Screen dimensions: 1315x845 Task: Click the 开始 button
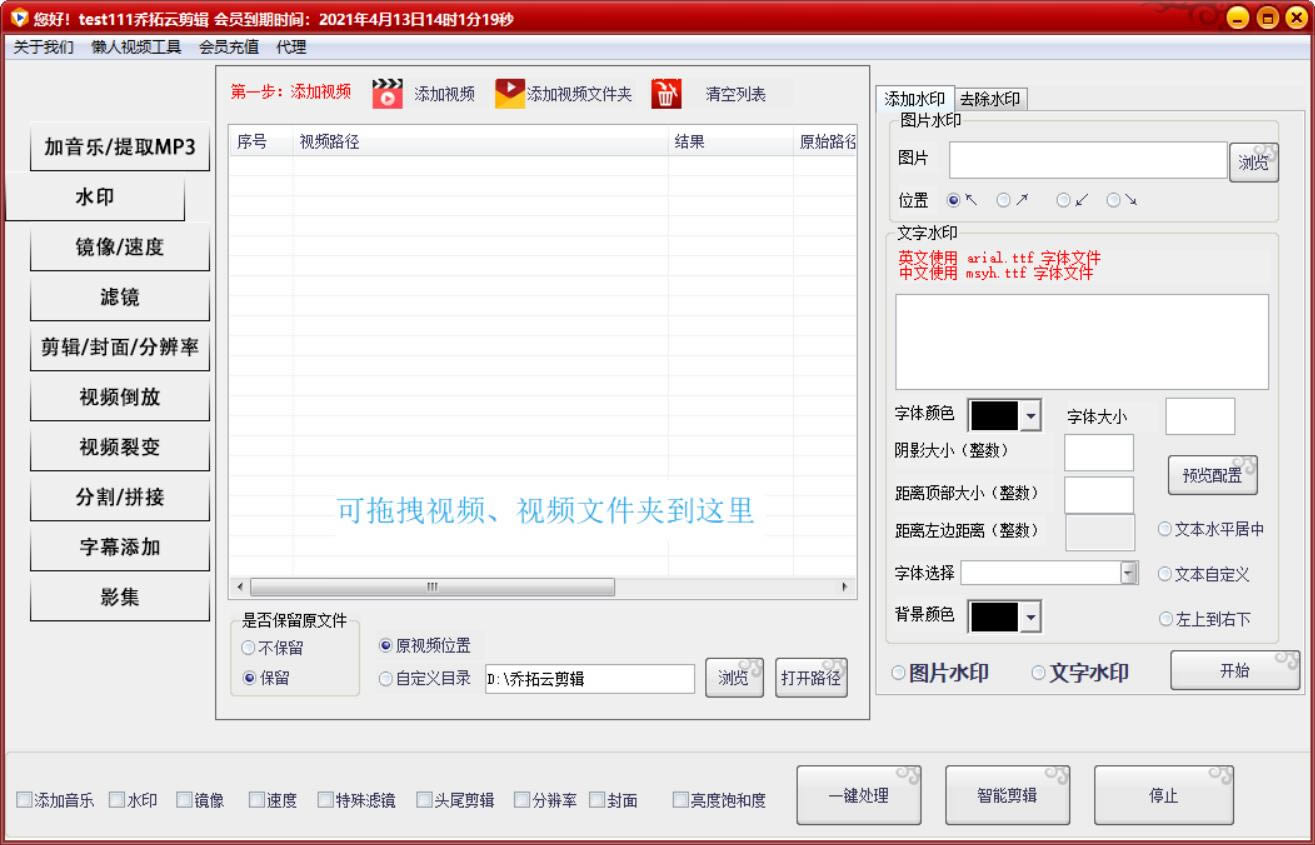coord(1235,671)
